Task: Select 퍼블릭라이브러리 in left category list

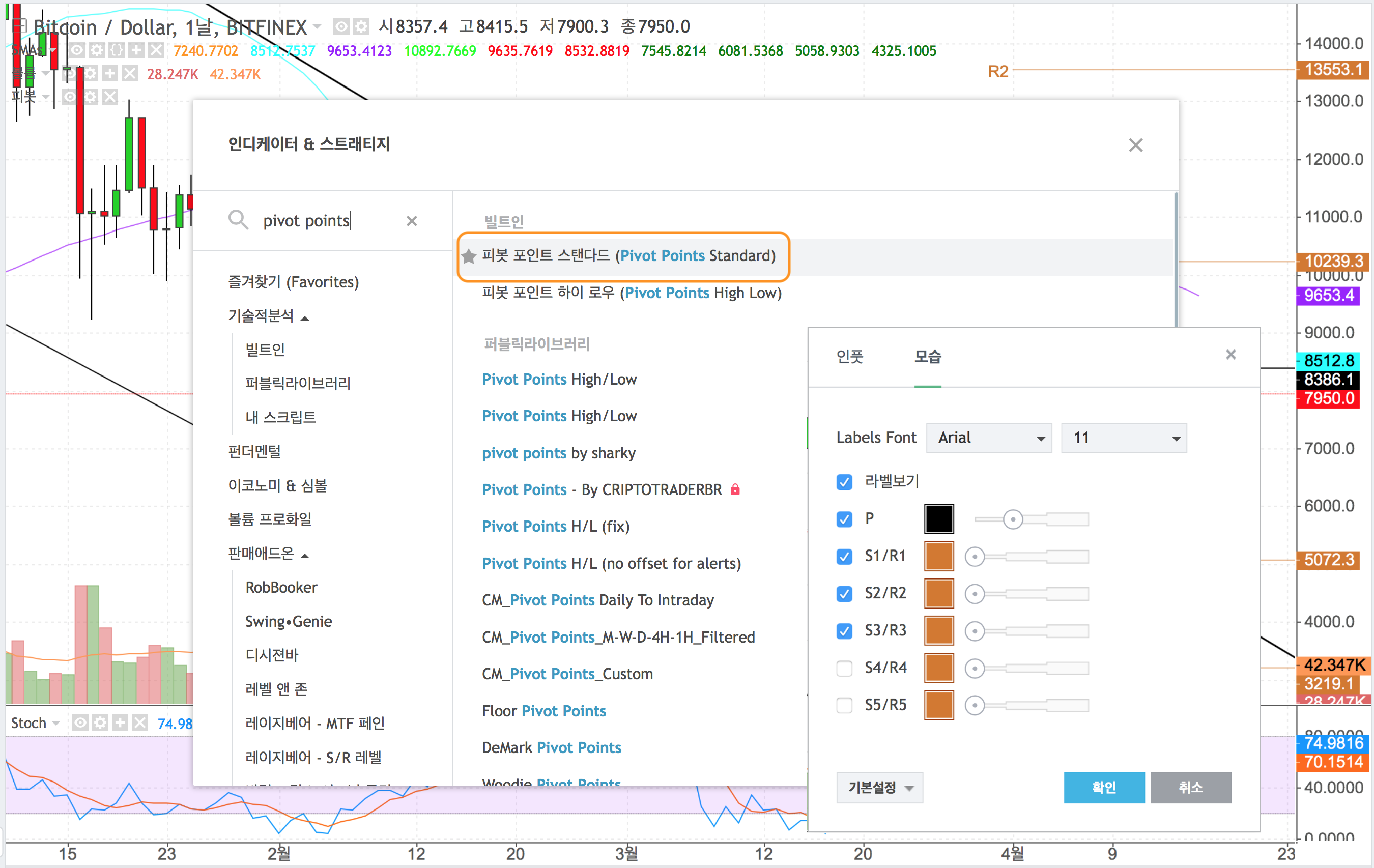Action: pyautogui.click(x=297, y=383)
